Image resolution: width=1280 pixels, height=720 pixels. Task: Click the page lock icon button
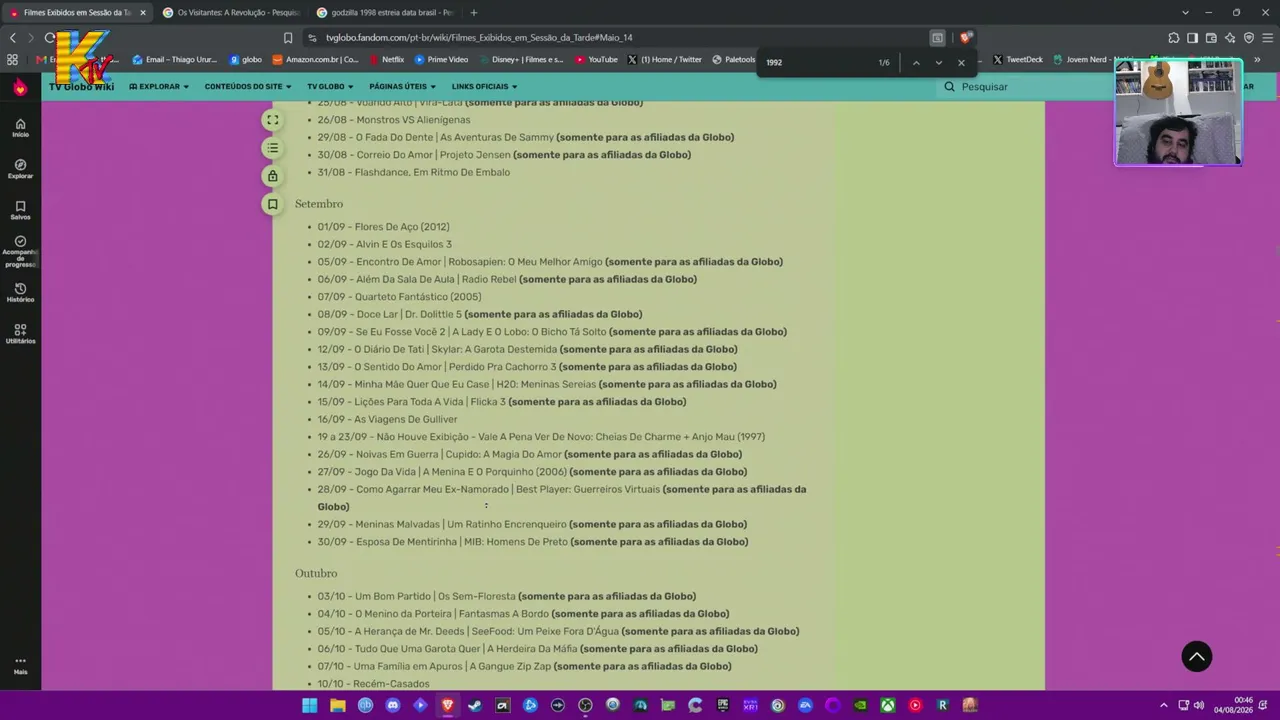click(272, 176)
